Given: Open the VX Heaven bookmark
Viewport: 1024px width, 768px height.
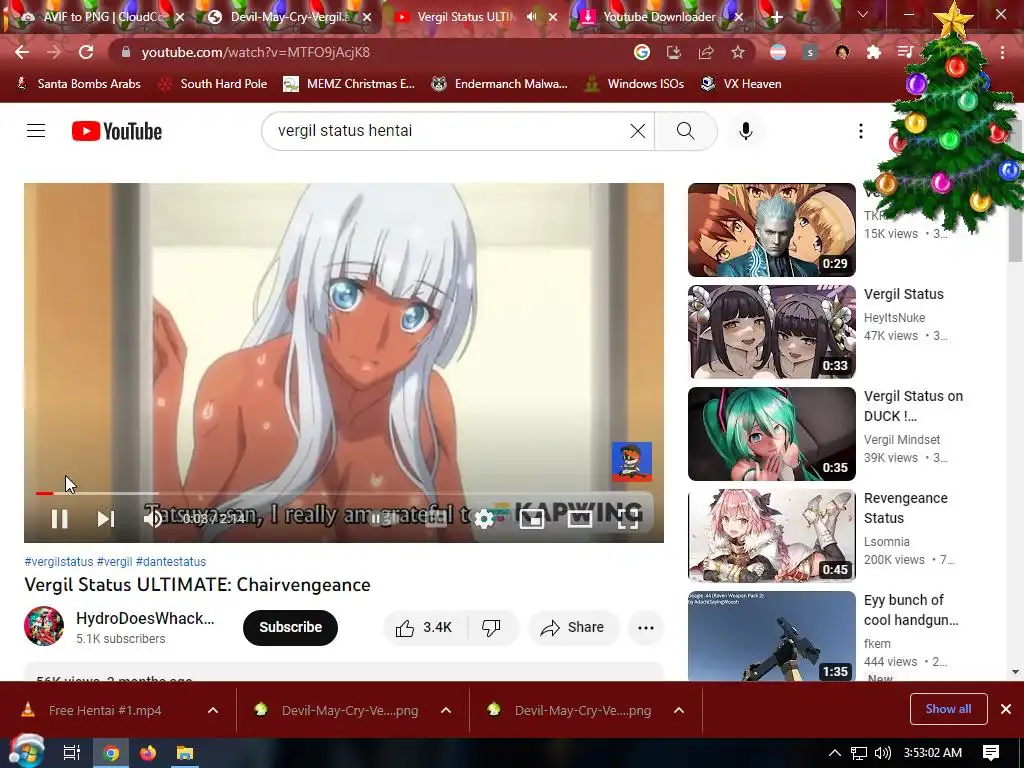Looking at the screenshot, I should tap(741, 84).
